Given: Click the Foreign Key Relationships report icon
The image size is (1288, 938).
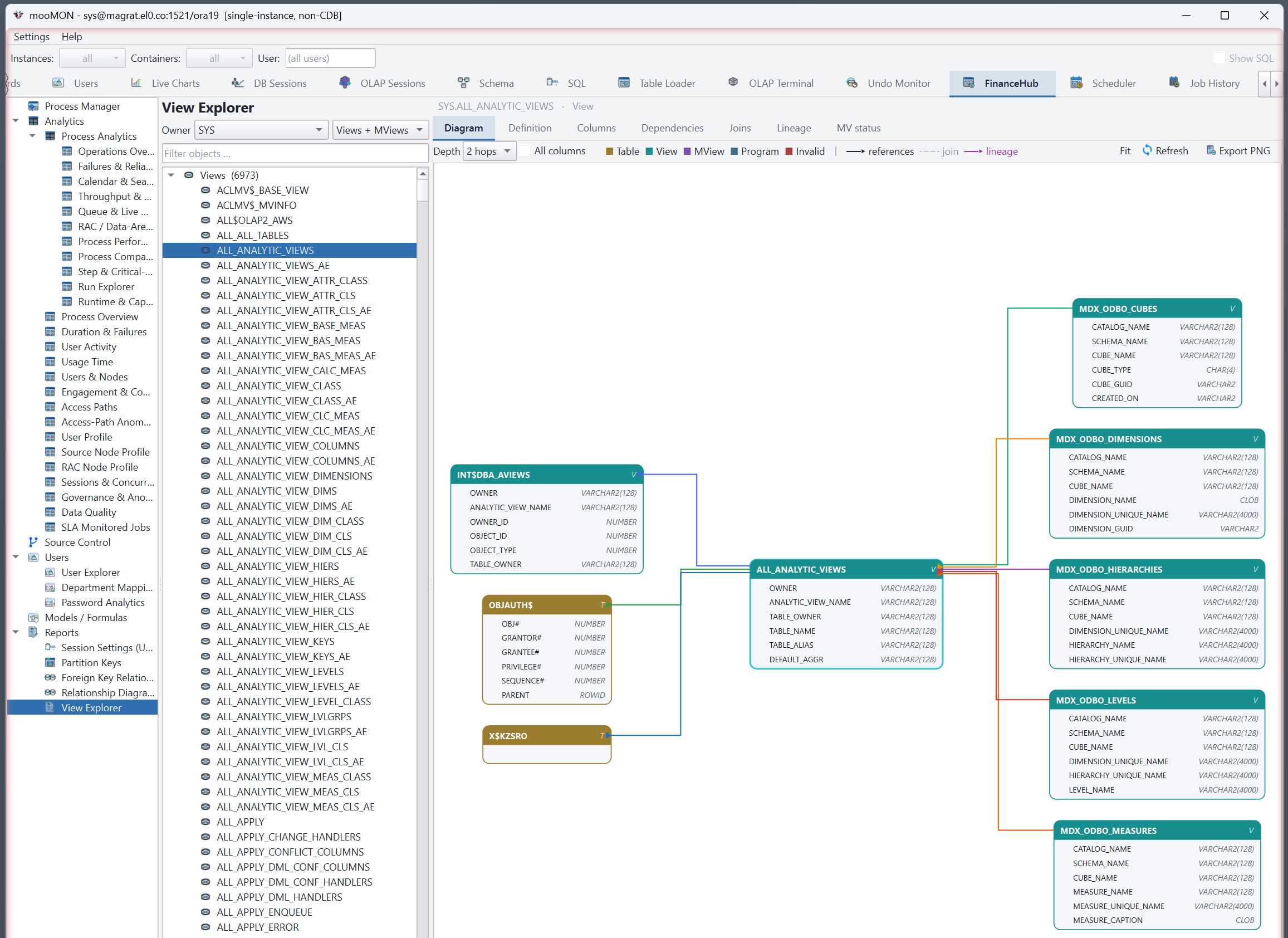Looking at the screenshot, I should [50, 677].
